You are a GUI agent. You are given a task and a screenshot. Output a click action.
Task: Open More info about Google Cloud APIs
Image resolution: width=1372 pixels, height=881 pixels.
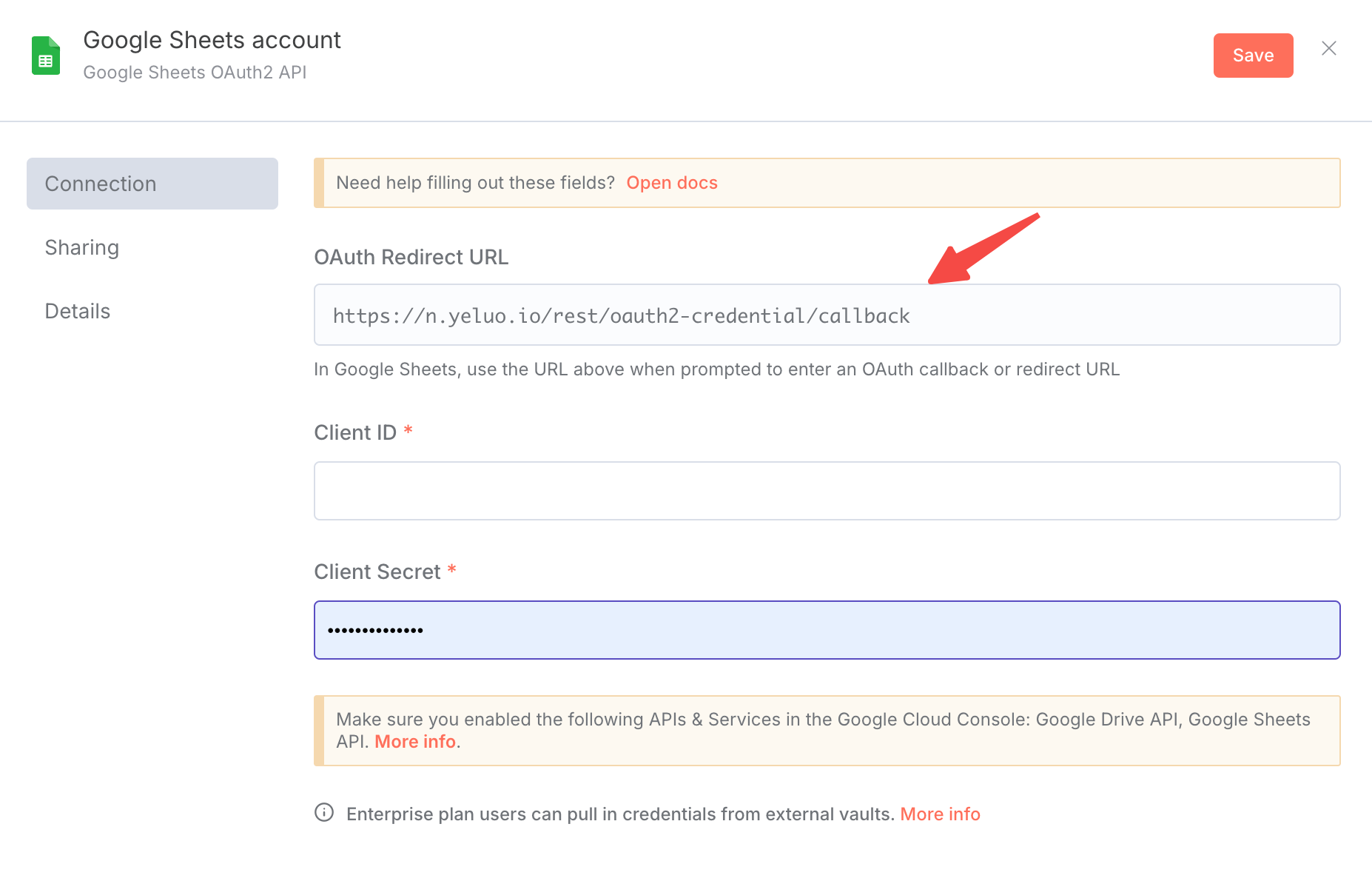(x=415, y=742)
